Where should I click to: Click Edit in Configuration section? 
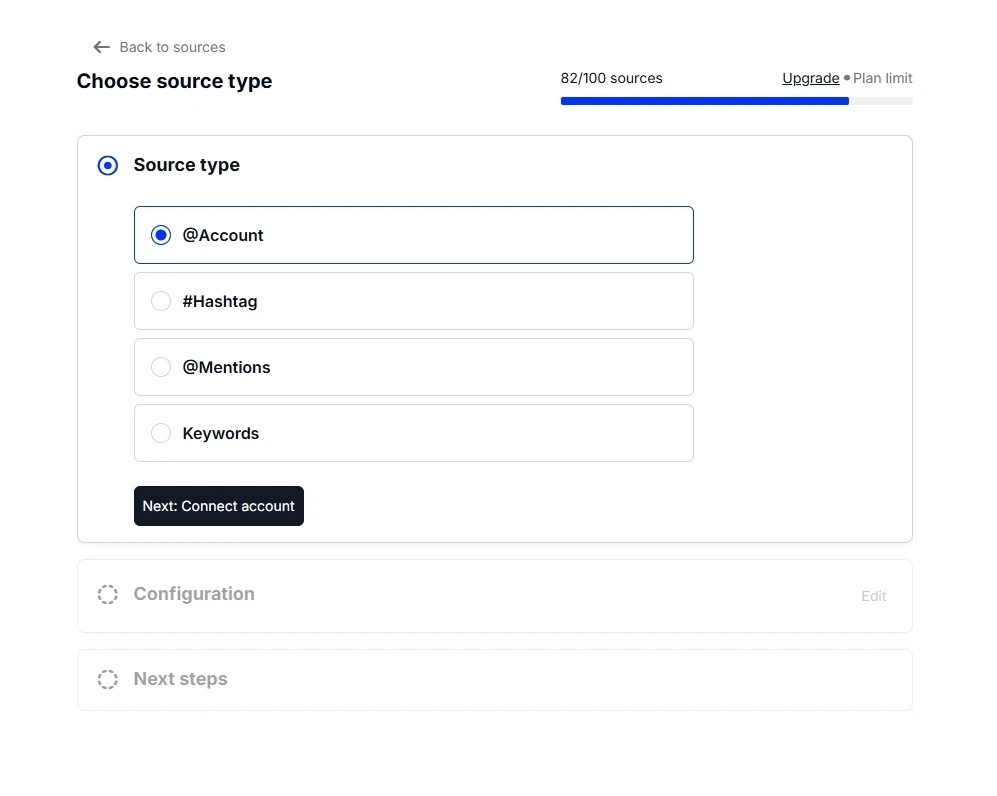(x=874, y=596)
